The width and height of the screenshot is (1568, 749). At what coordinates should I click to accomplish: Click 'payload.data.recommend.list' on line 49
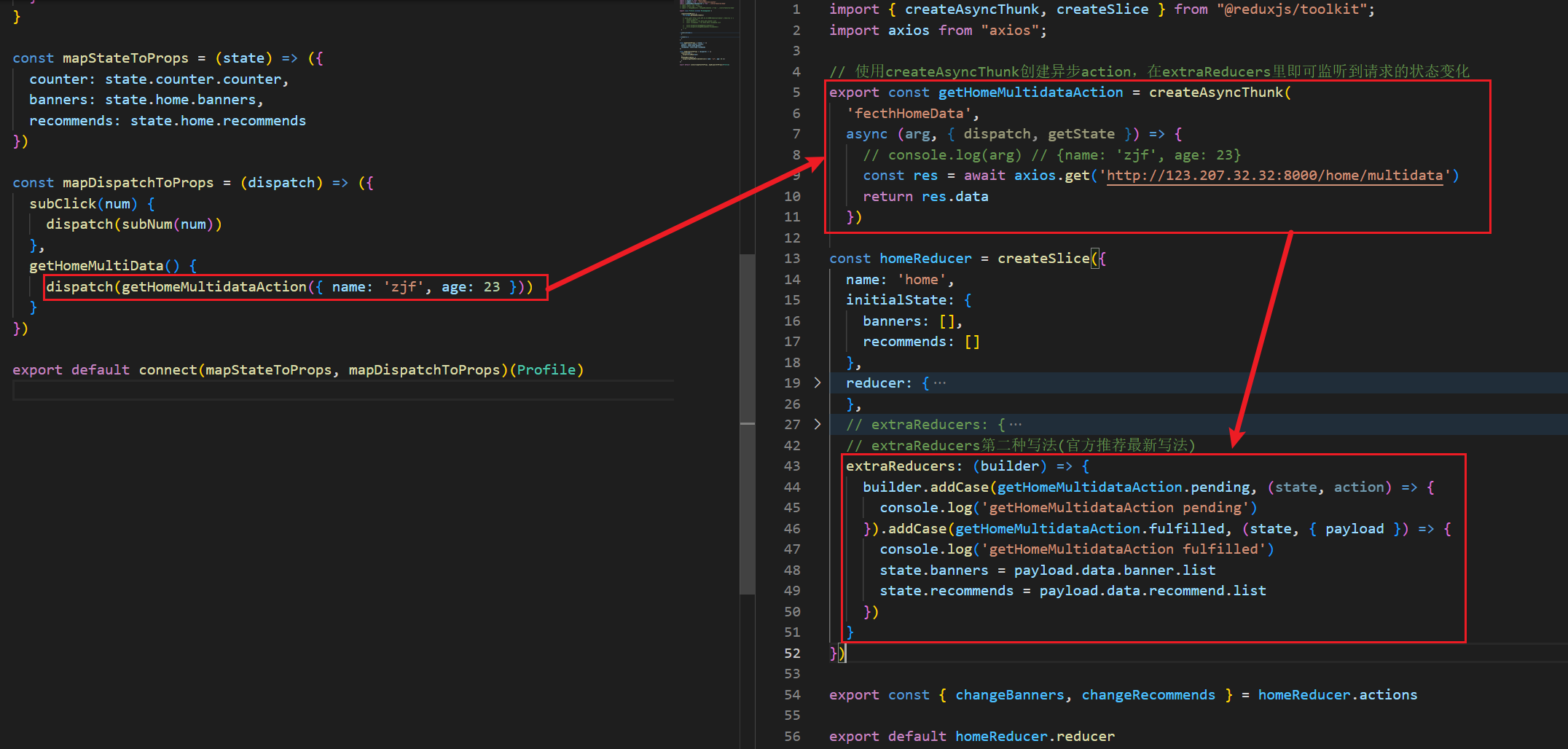1153,591
